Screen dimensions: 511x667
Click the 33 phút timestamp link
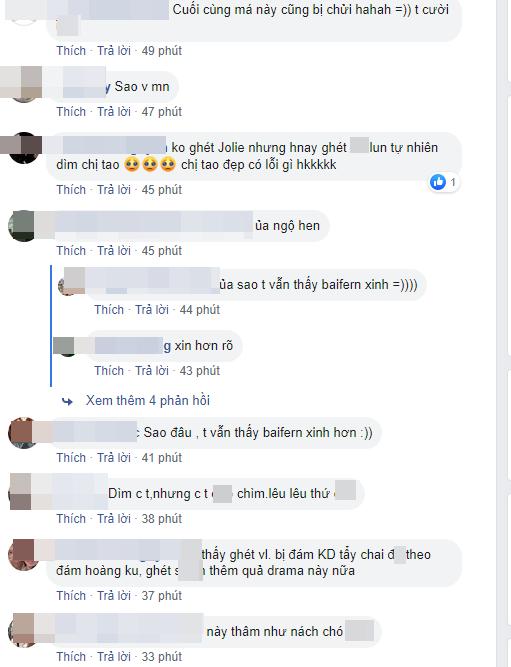[x=162, y=657]
